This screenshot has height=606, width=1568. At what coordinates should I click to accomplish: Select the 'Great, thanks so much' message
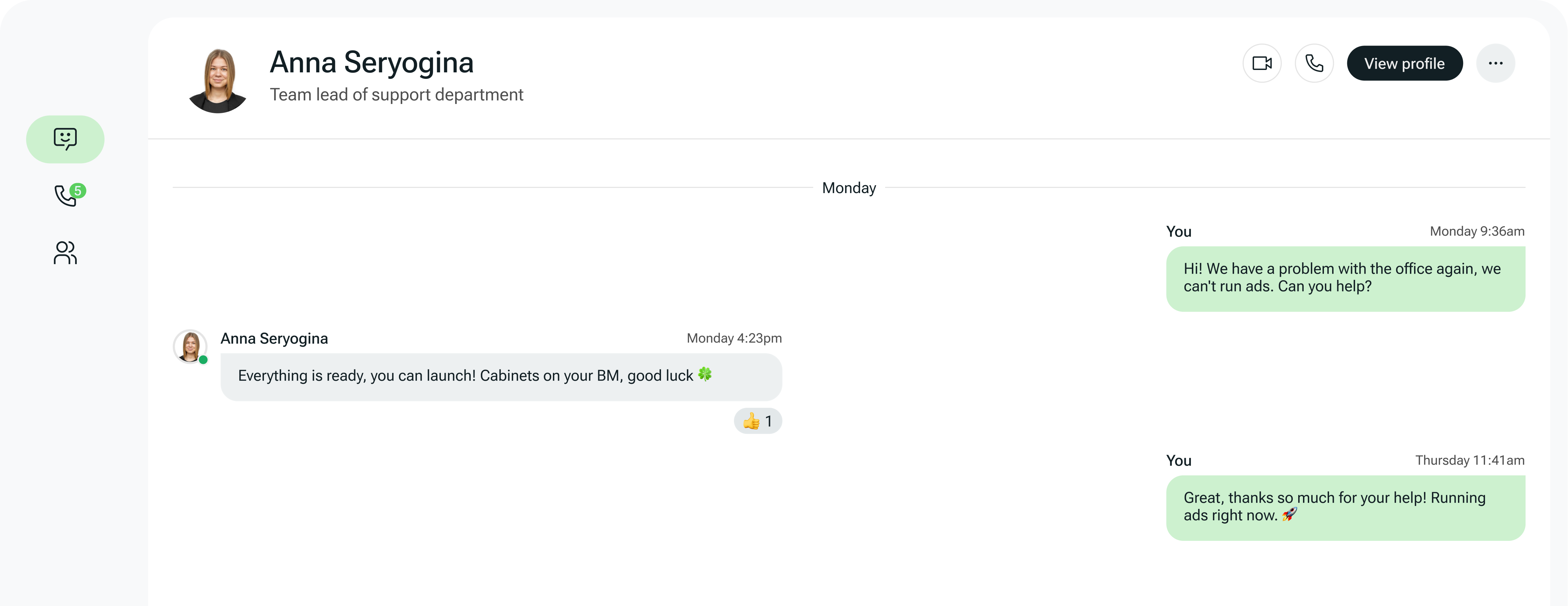[1345, 508]
